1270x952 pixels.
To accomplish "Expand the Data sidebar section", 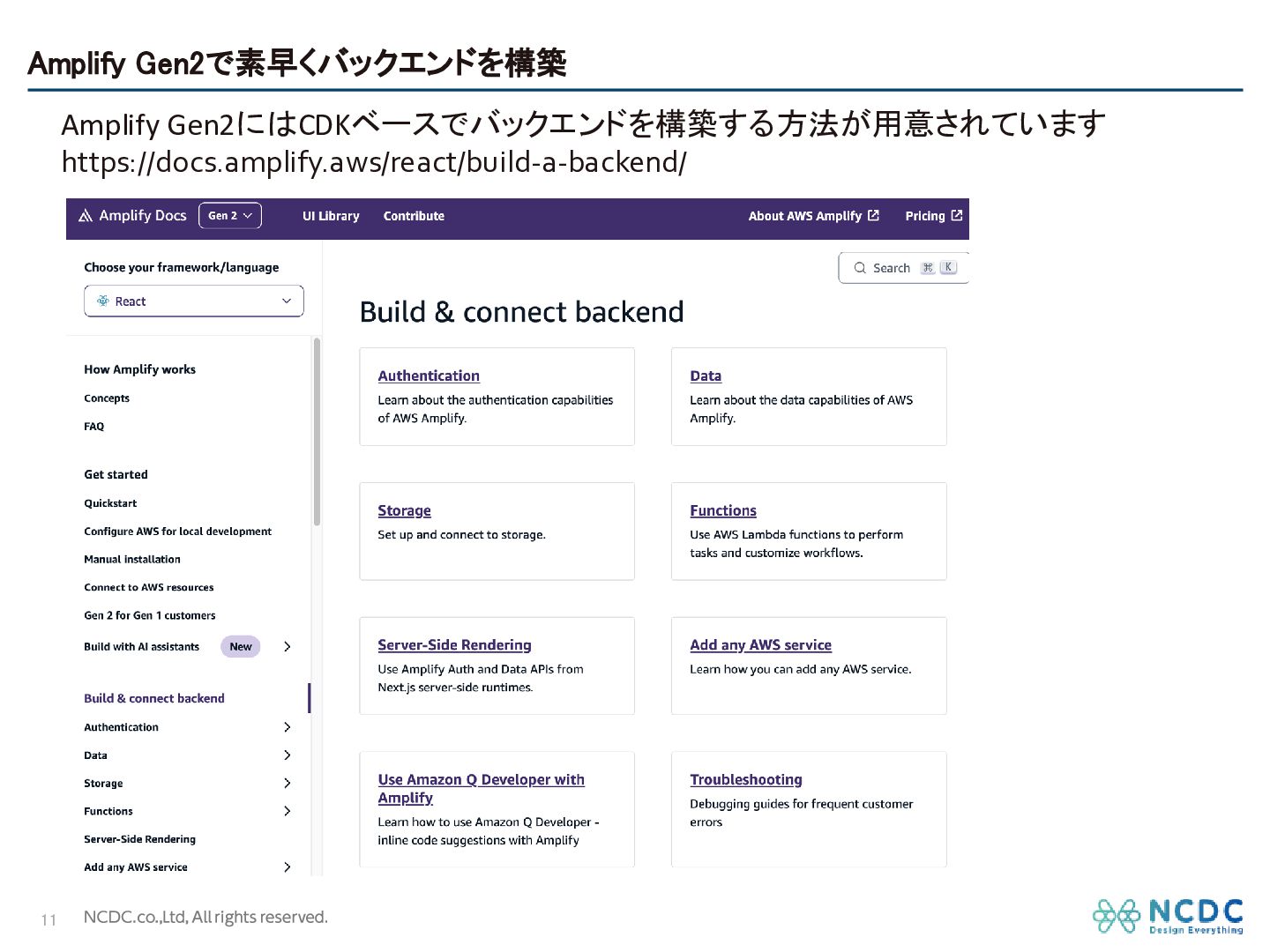I will 288,755.
